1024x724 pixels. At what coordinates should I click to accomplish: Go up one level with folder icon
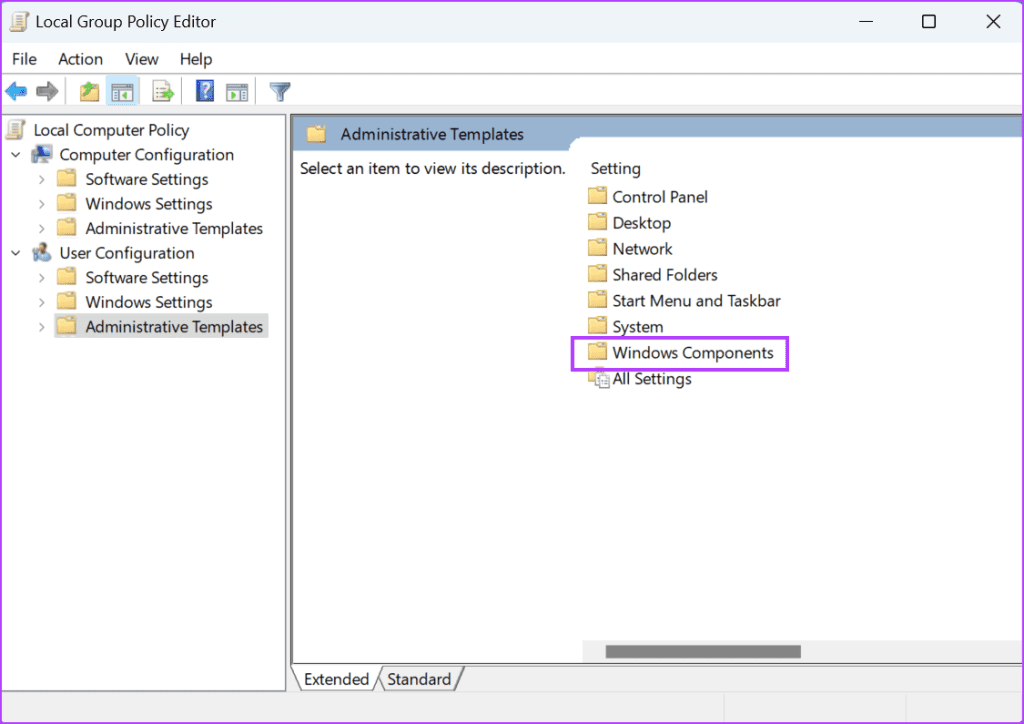89,91
